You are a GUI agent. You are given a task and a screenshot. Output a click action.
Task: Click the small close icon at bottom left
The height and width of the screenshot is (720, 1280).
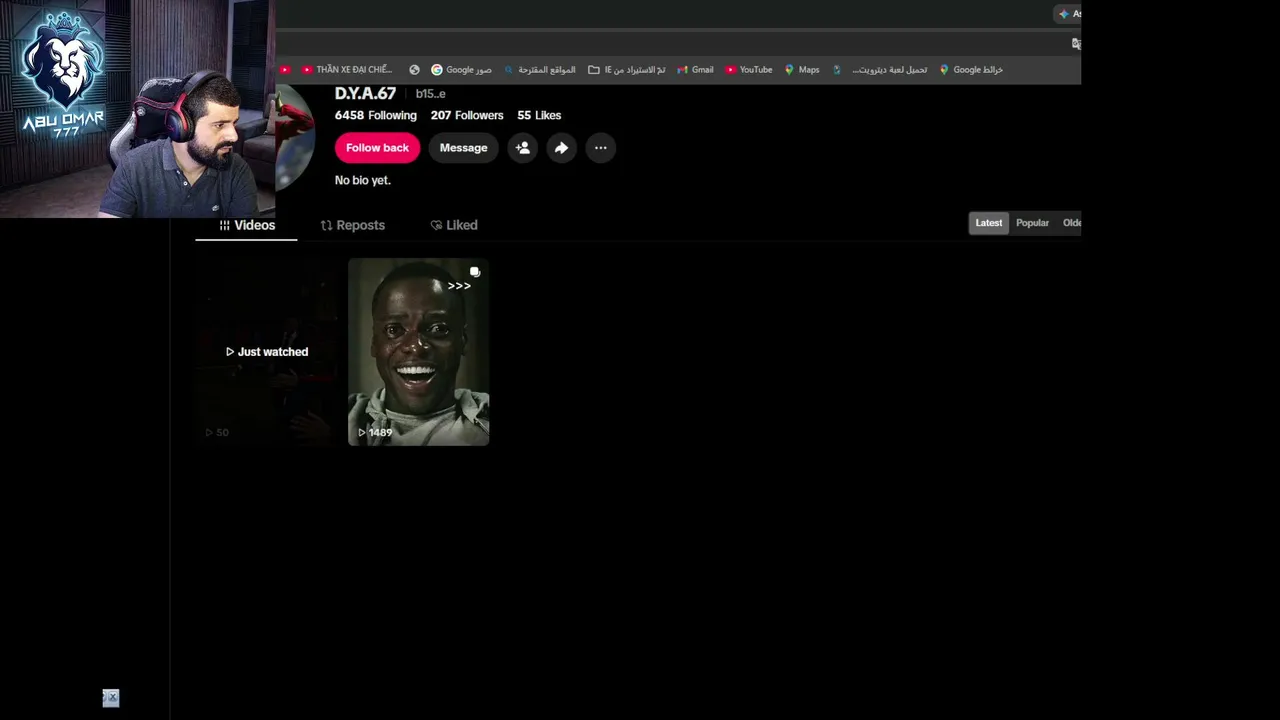click(x=110, y=698)
